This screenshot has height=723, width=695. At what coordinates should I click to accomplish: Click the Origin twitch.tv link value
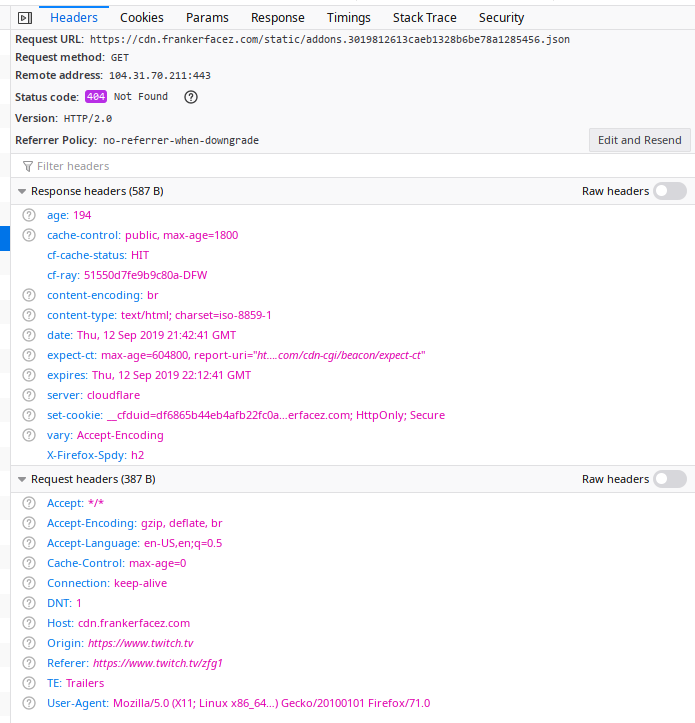coord(141,643)
